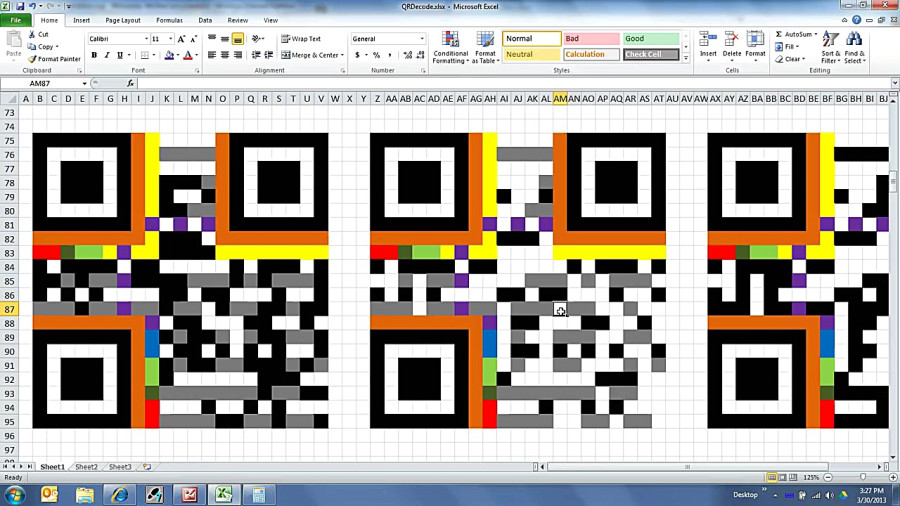Switch to the Page Layout tab

pos(123,20)
